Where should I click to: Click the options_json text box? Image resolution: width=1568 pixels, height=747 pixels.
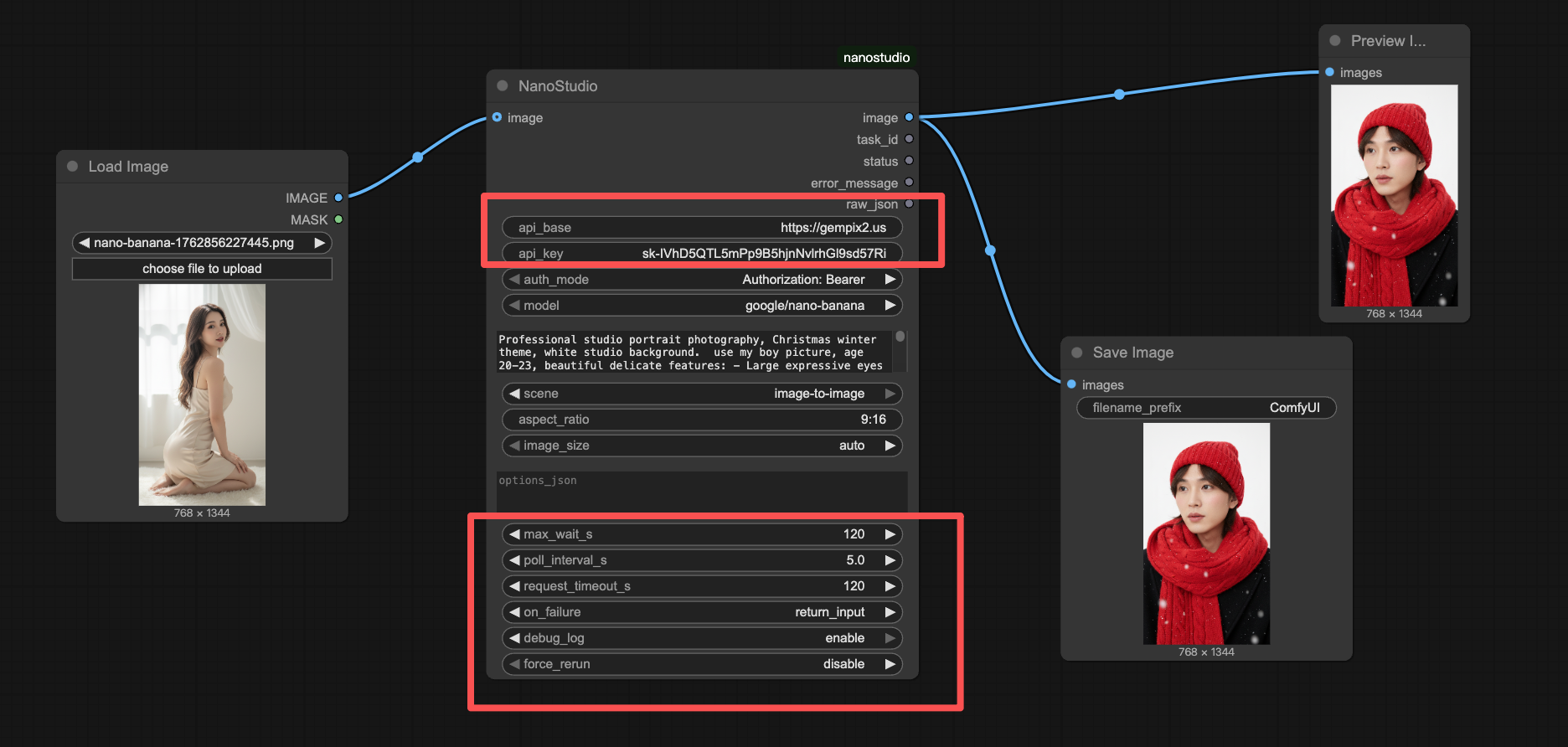702,491
